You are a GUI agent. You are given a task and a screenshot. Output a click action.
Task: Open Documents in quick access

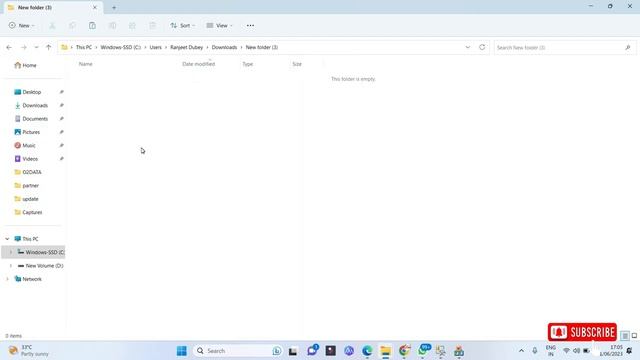click(x=31, y=119)
